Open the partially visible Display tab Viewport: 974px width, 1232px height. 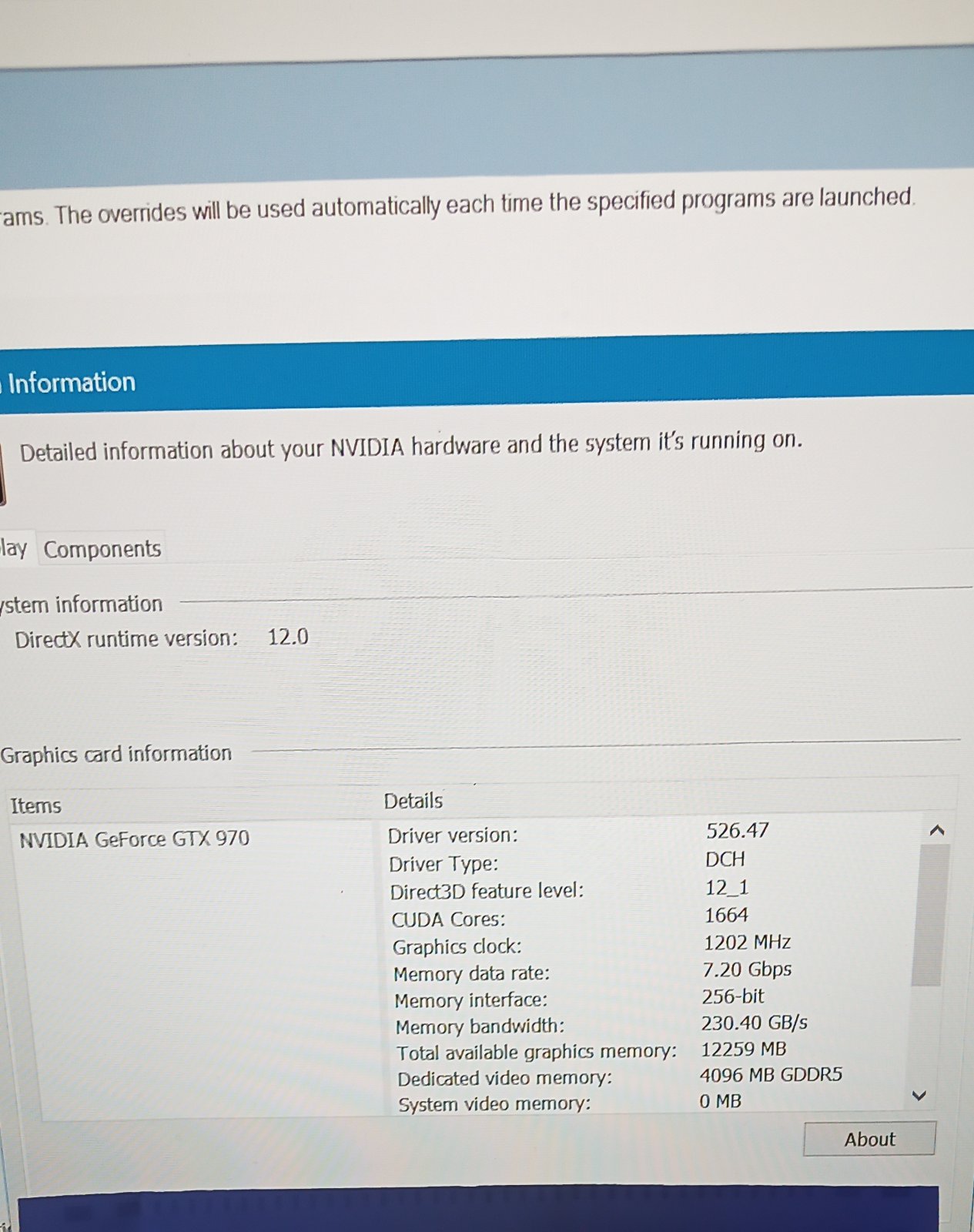coord(14,548)
